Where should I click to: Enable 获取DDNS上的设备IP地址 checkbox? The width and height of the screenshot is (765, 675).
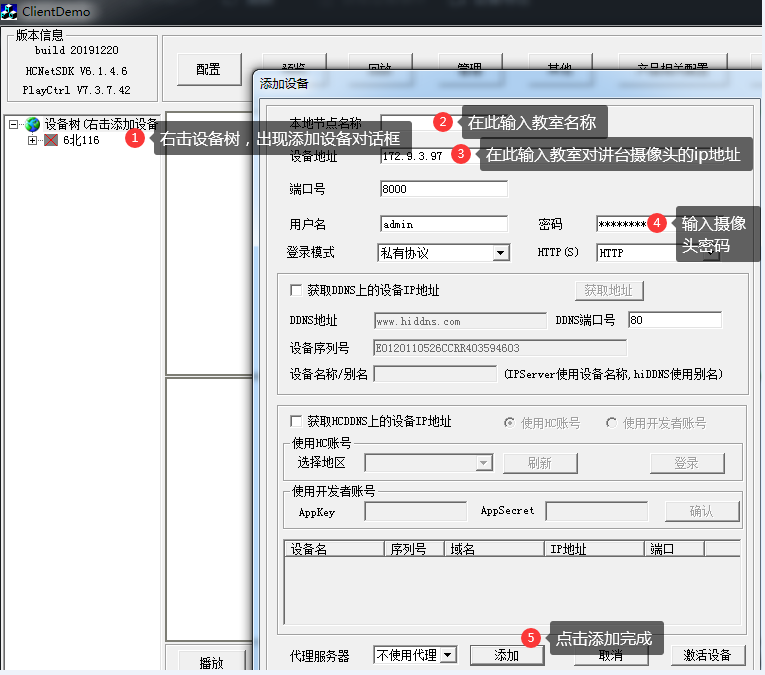pyautogui.click(x=295, y=291)
